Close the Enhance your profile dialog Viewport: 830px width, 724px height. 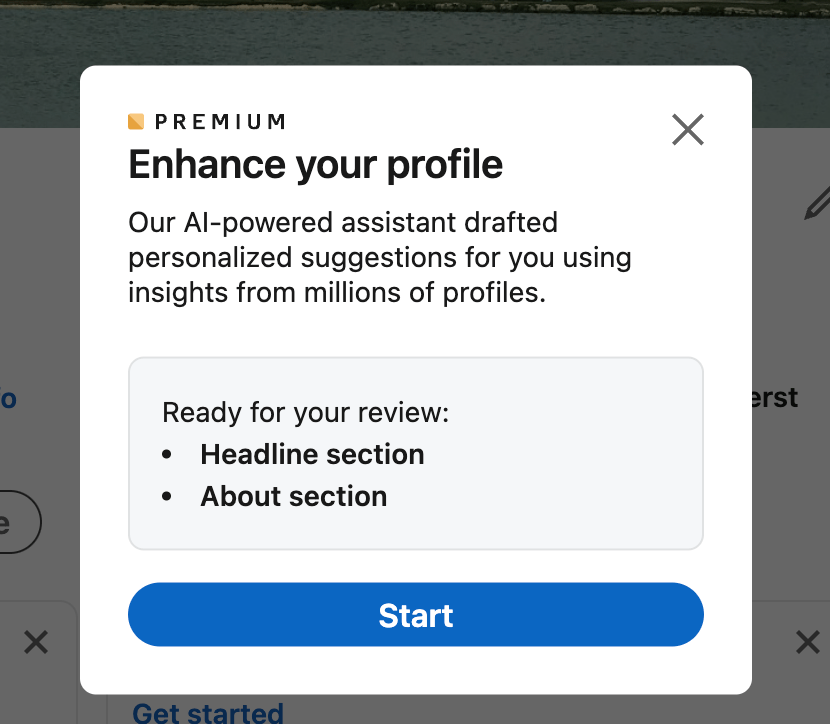[688, 129]
